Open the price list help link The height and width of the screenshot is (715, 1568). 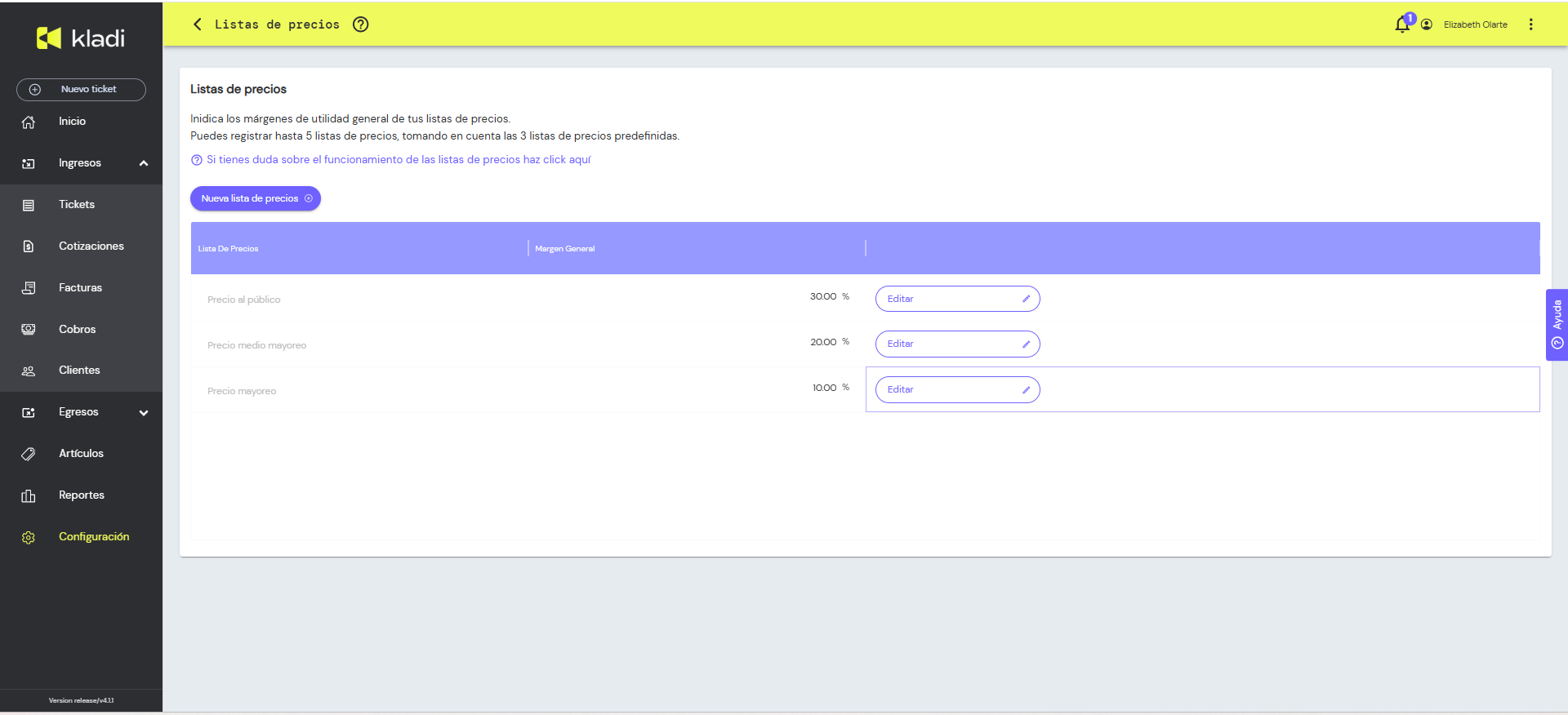point(399,160)
